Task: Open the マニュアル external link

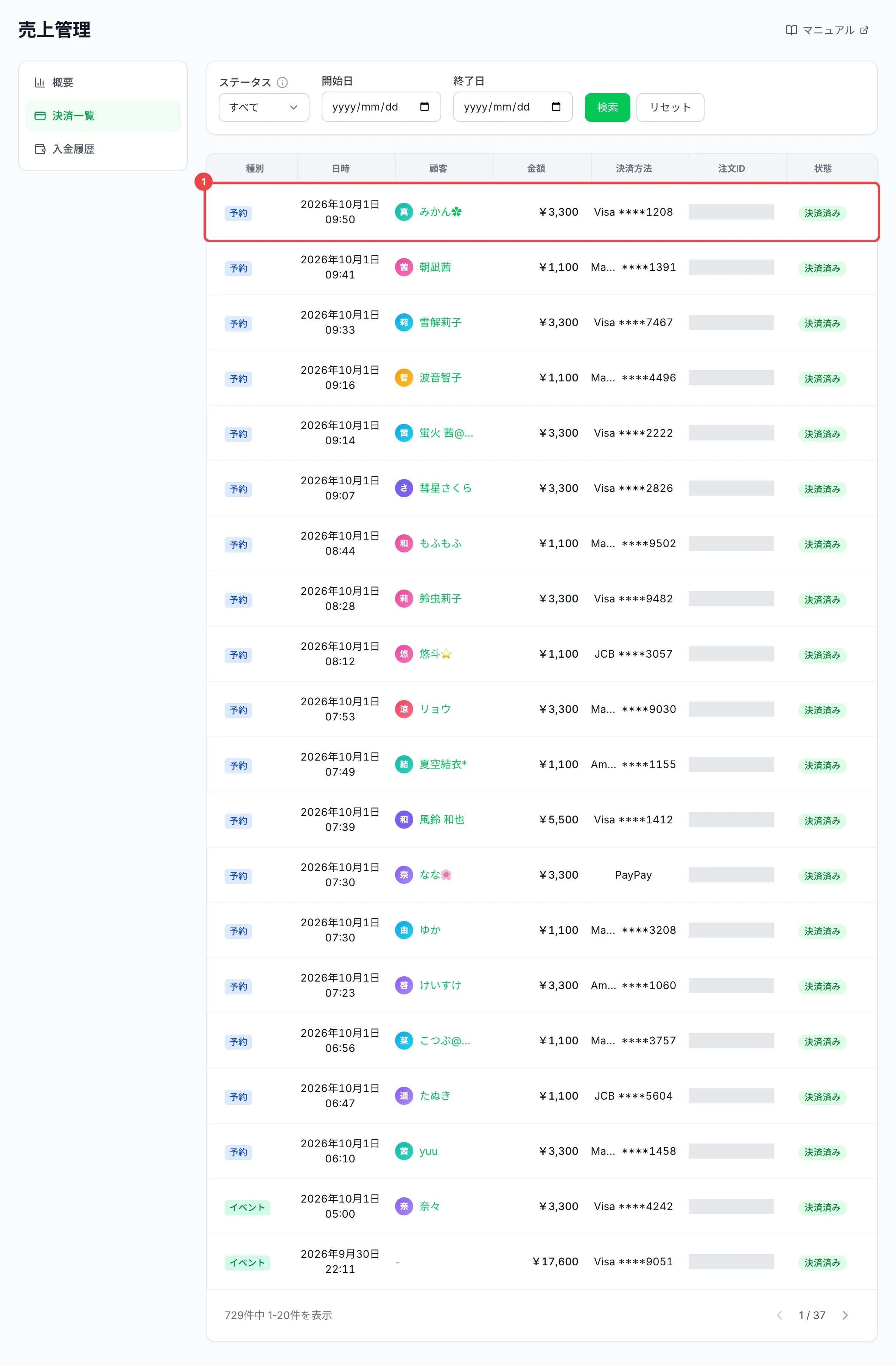Action: (826, 30)
